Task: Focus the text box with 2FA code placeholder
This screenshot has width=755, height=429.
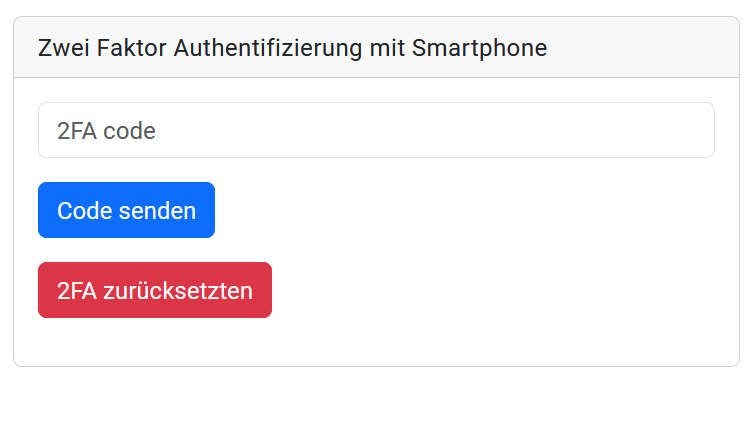Action: (376, 130)
